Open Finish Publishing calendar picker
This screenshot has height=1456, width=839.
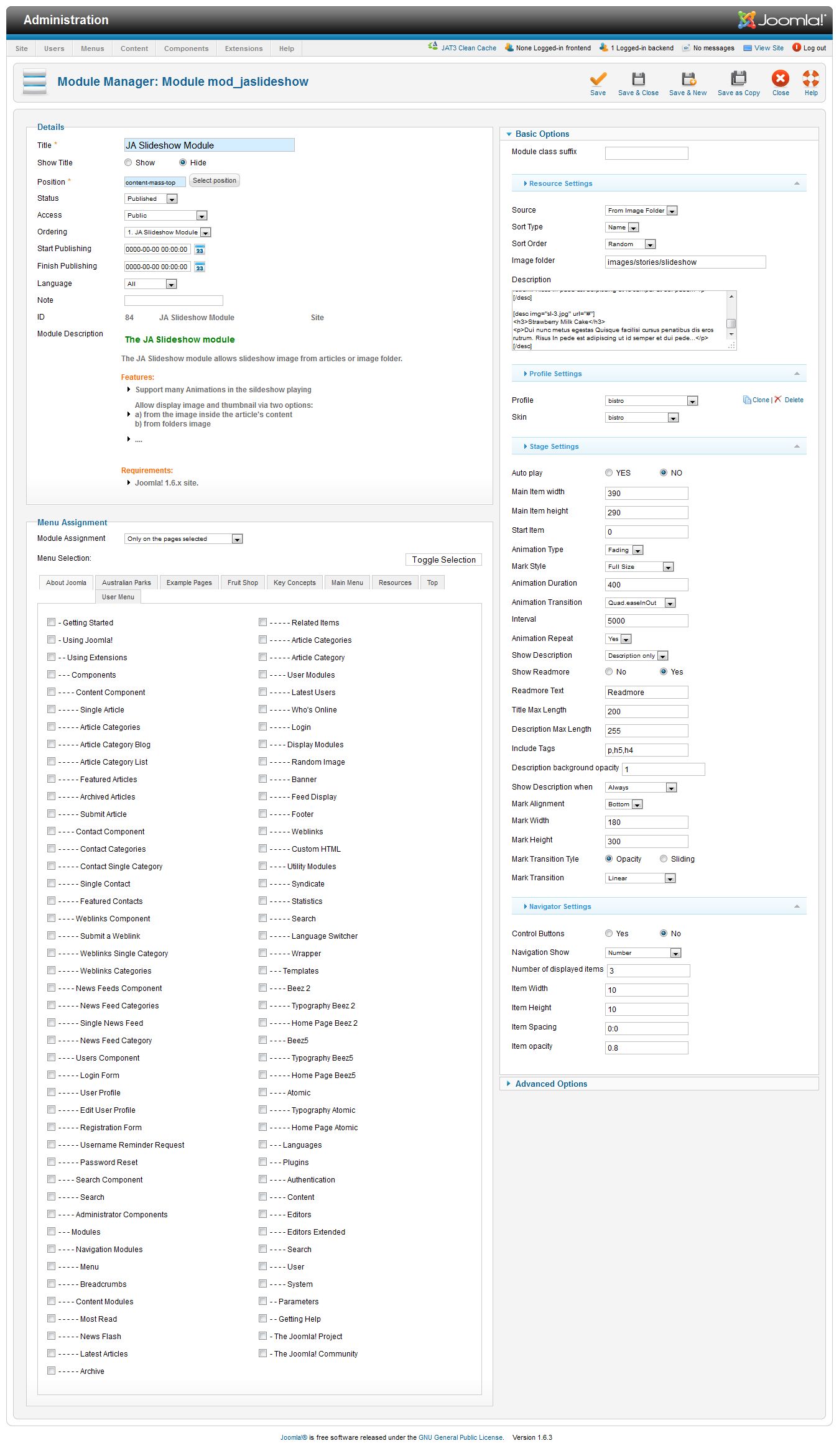pyautogui.click(x=200, y=267)
